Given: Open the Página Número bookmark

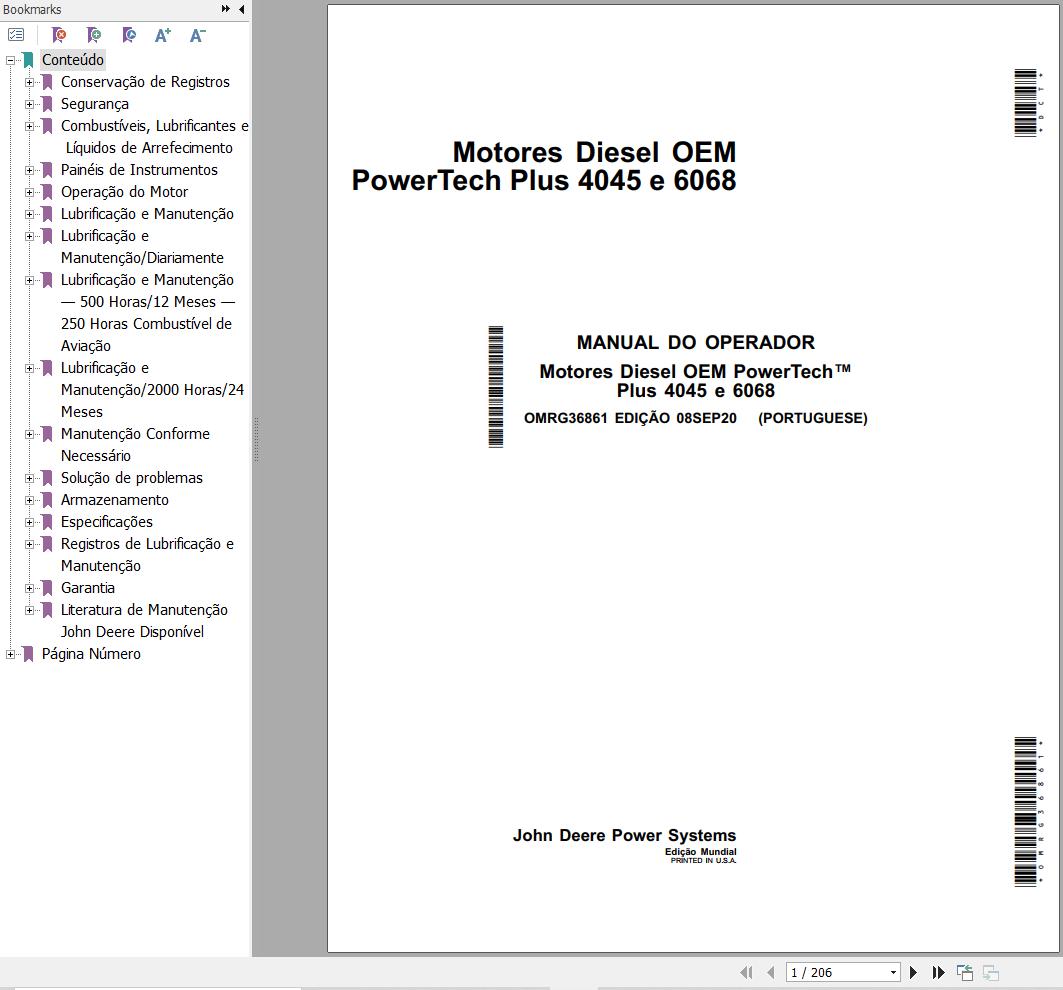Looking at the screenshot, I should [x=91, y=654].
